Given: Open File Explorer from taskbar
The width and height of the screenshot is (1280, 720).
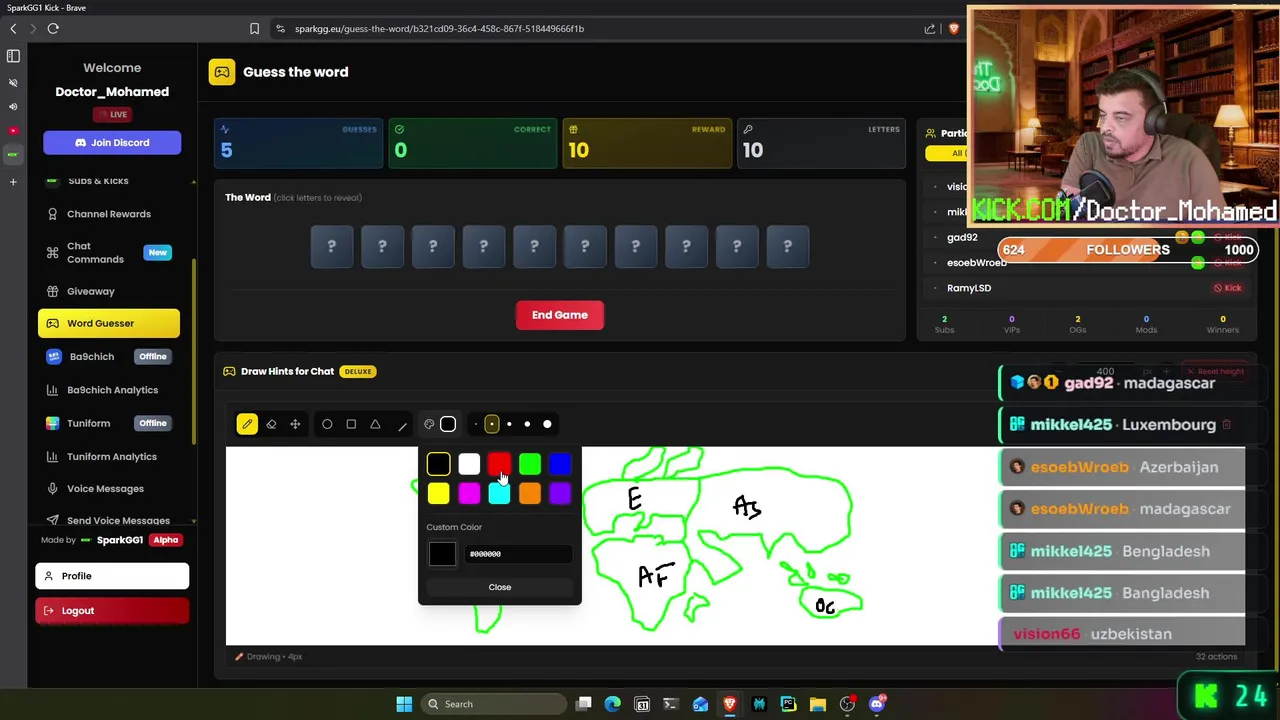Looking at the screenshot, I should 817,704.
